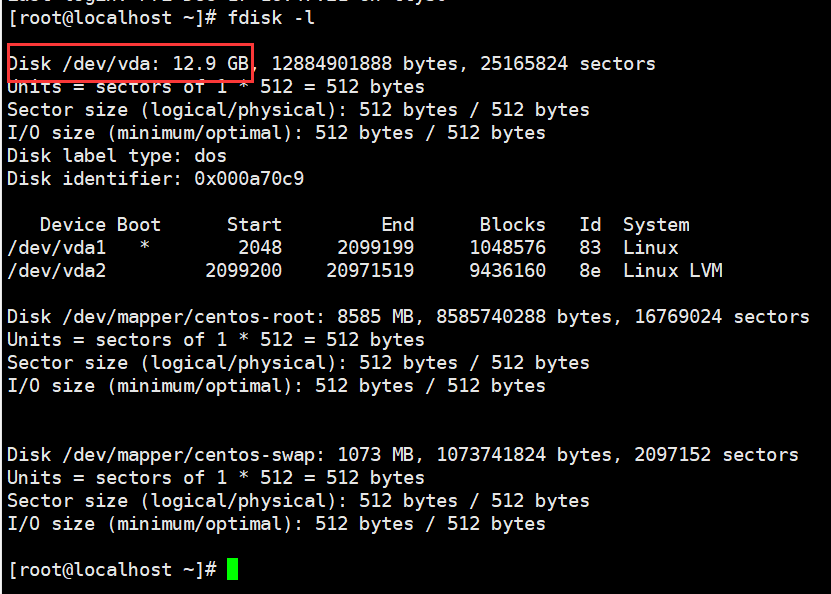The image size is (831, 594).
Task: Click the System column header
Action: pos(656,225)
